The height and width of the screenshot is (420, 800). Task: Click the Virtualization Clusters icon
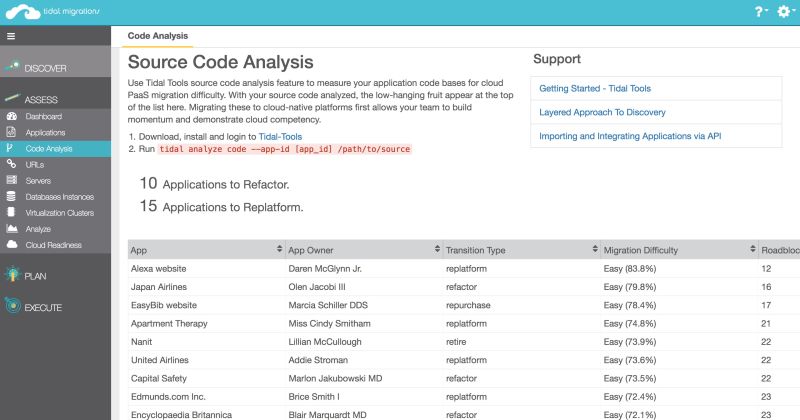[x=11, y=212]
